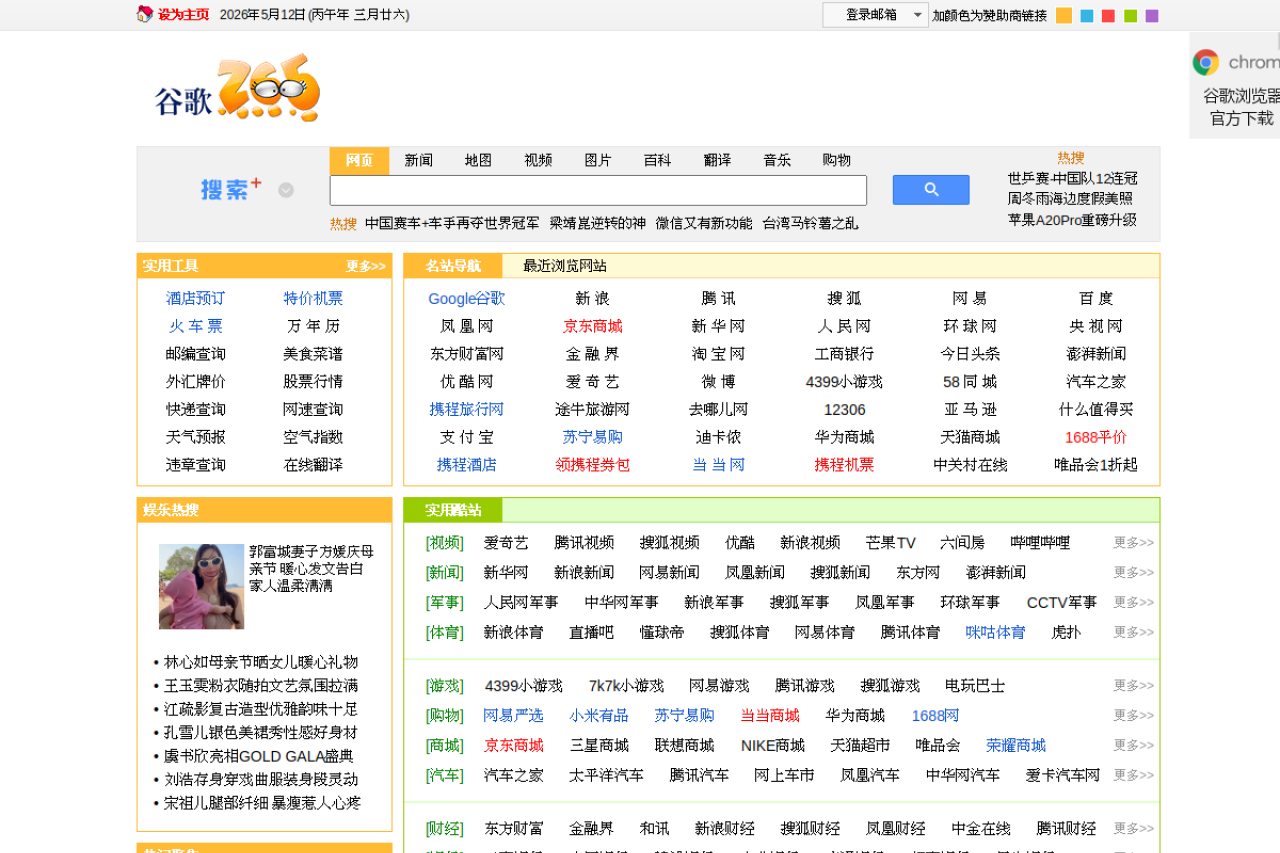The width and height of the screenshot is (1280, 853).
Task: Open the Google谷歌 site link
Action: coord(467,298)
